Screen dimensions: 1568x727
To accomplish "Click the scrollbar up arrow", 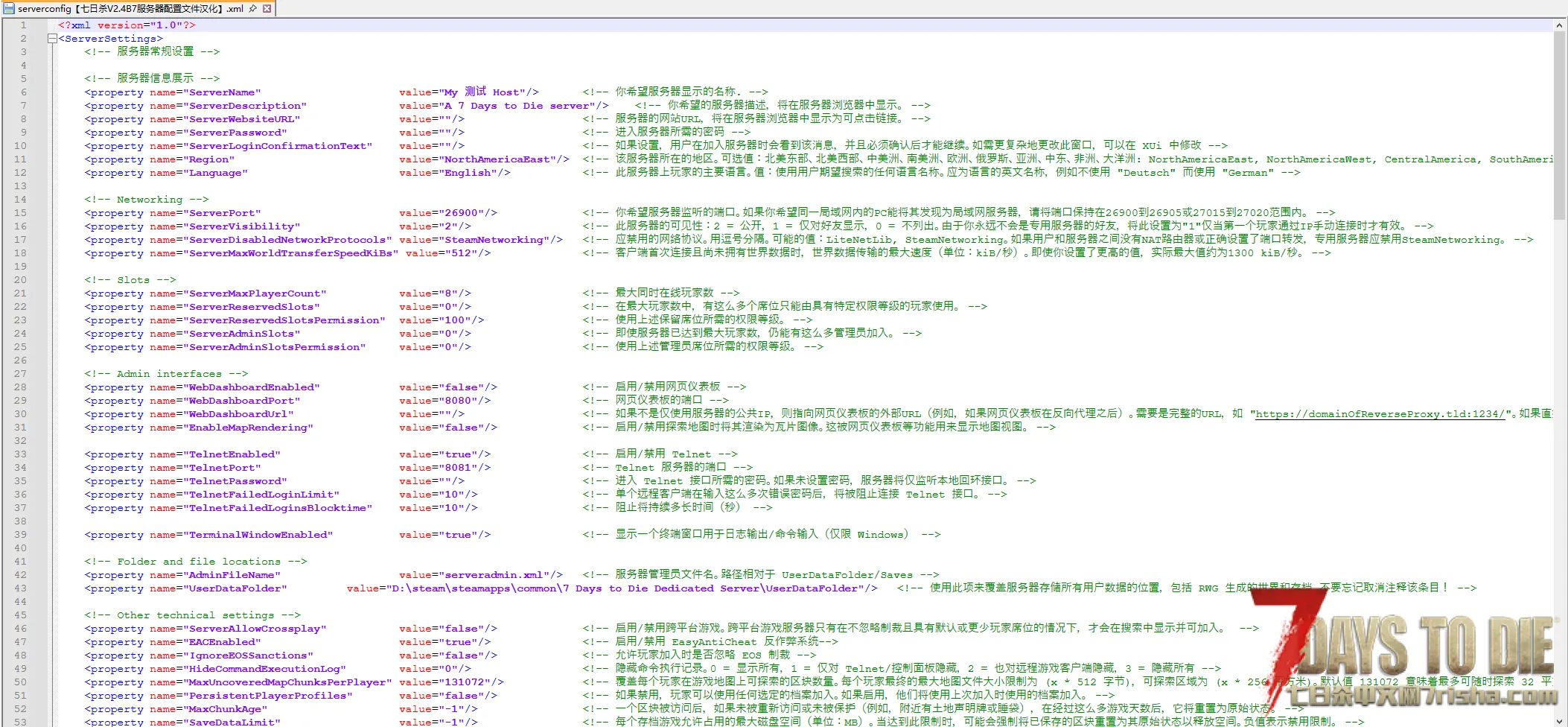I will pos(1559,25).
